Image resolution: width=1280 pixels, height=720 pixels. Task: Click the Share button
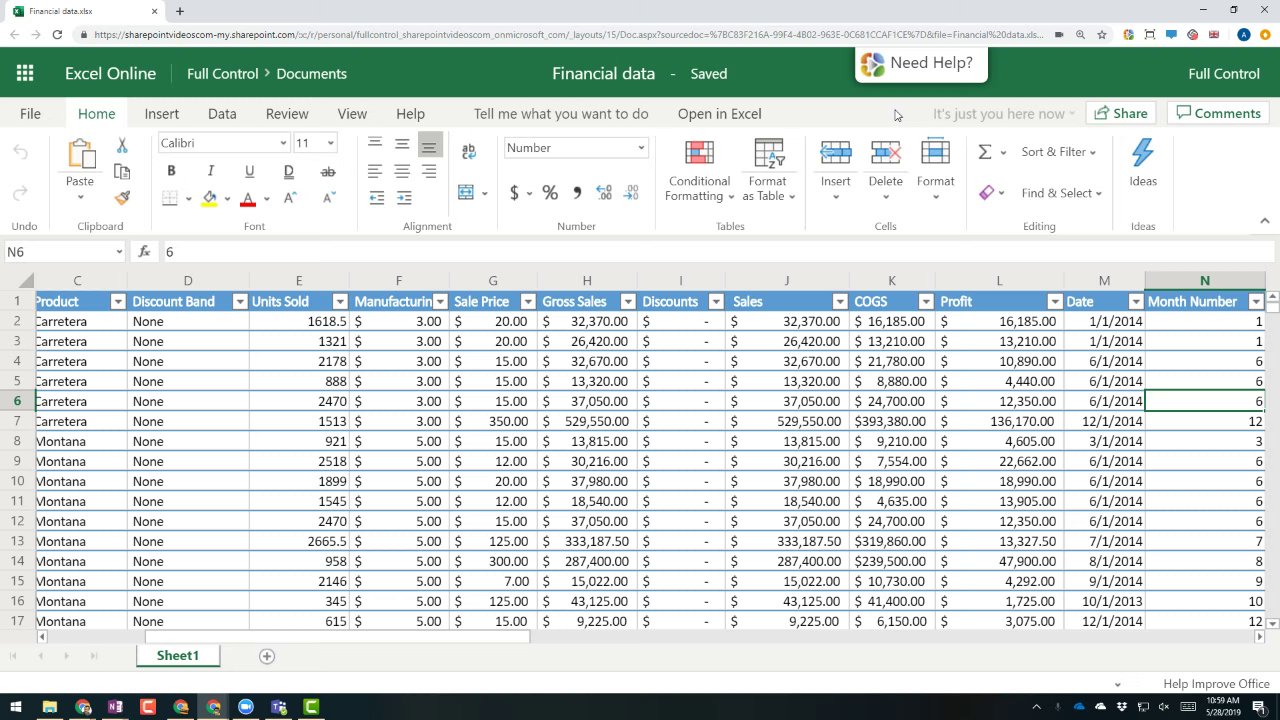pyautogui.click(x=1120, y=113)
